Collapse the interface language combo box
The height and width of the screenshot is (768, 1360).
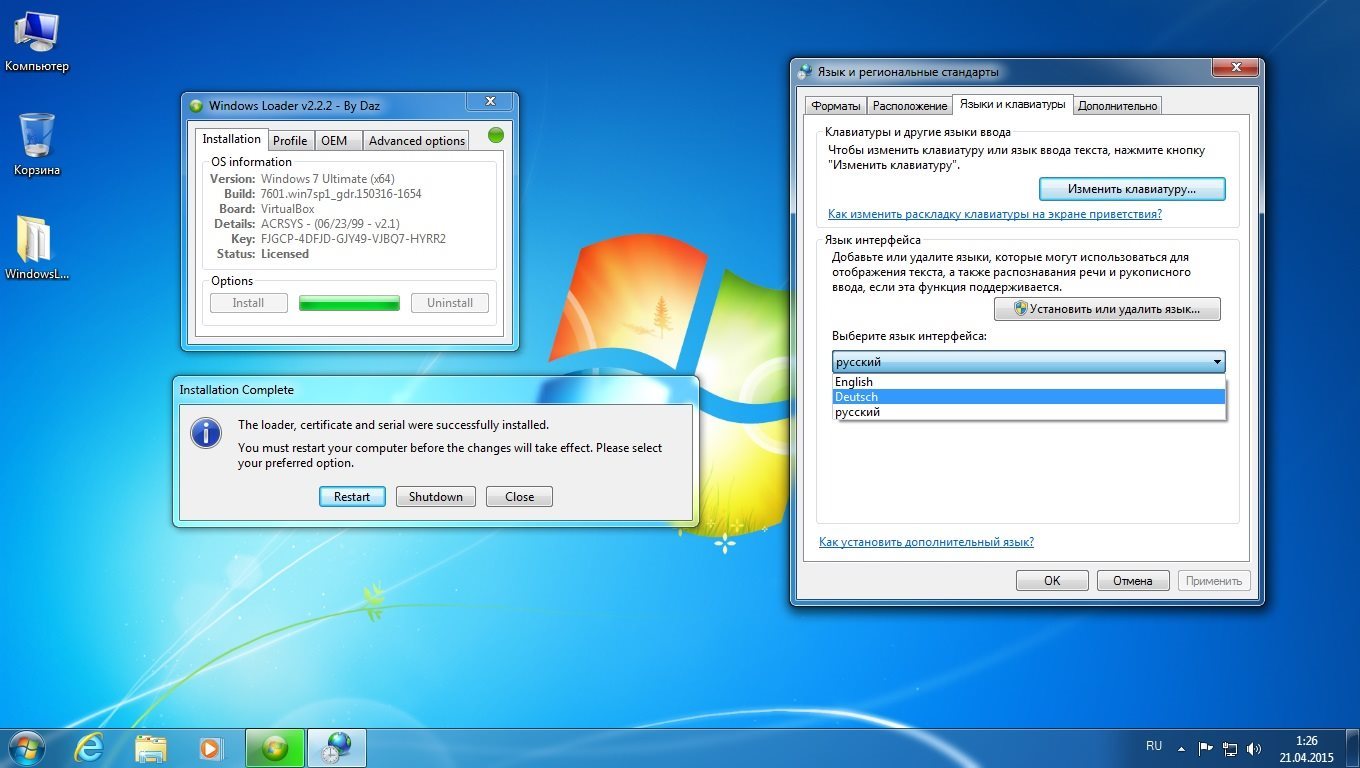click(x=1217, y=362)
